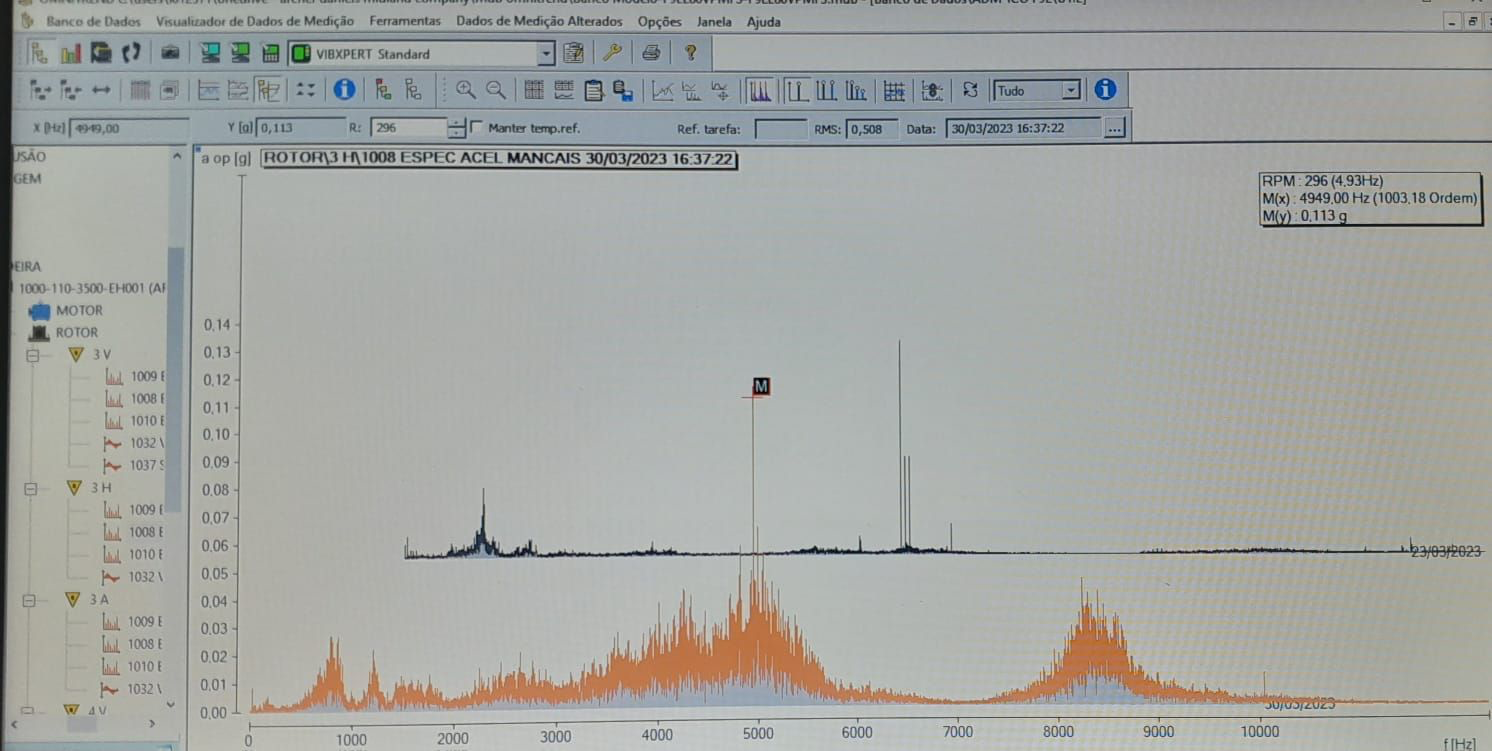Click the calculator icon in top toolbar
The width and height of the screenshot is (1492, 751).
pyautogui.click(x=270, y=53)
